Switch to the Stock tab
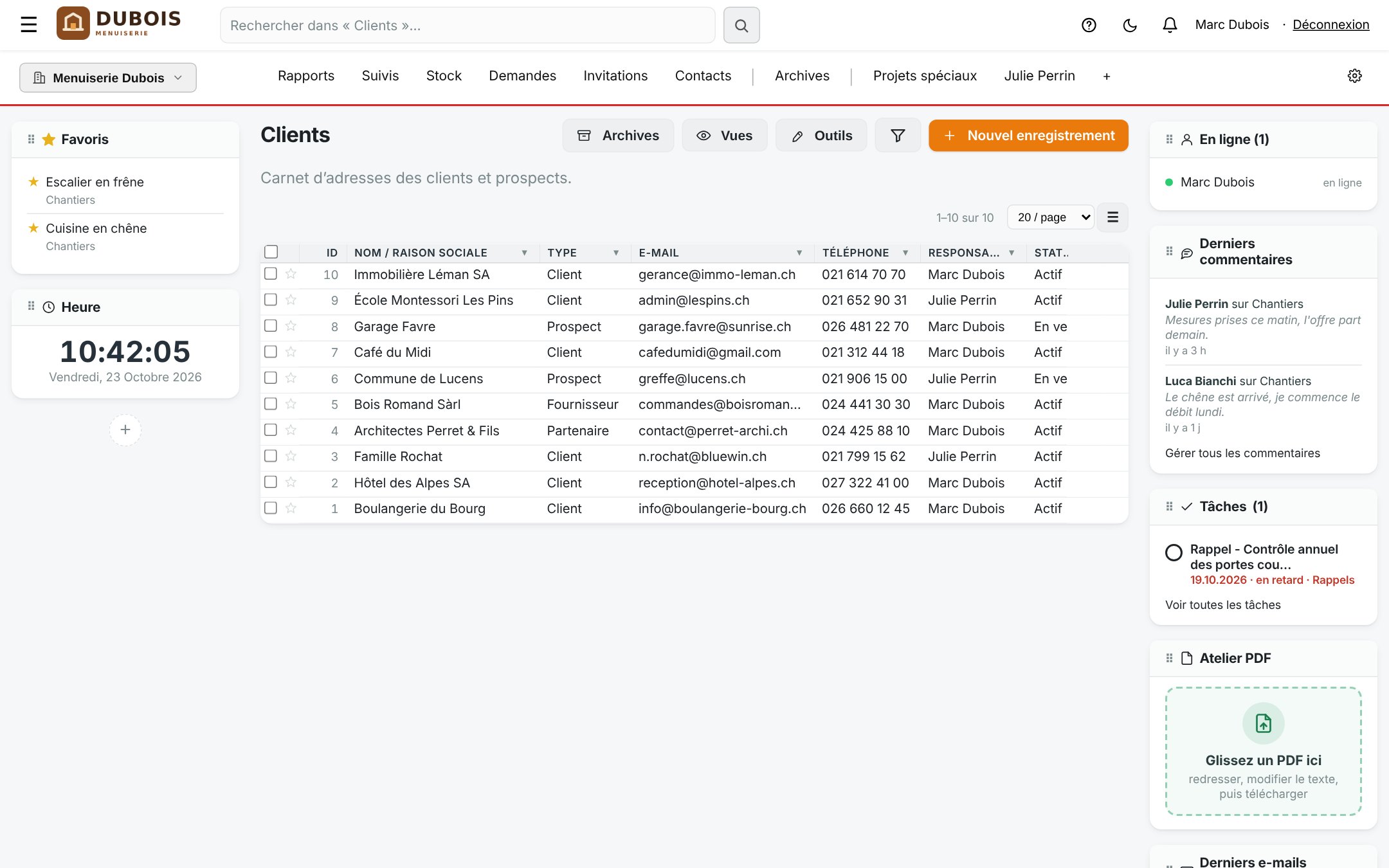Viewport: 1389px width, 868px height. pyautogui.click(x=444, y=76)
